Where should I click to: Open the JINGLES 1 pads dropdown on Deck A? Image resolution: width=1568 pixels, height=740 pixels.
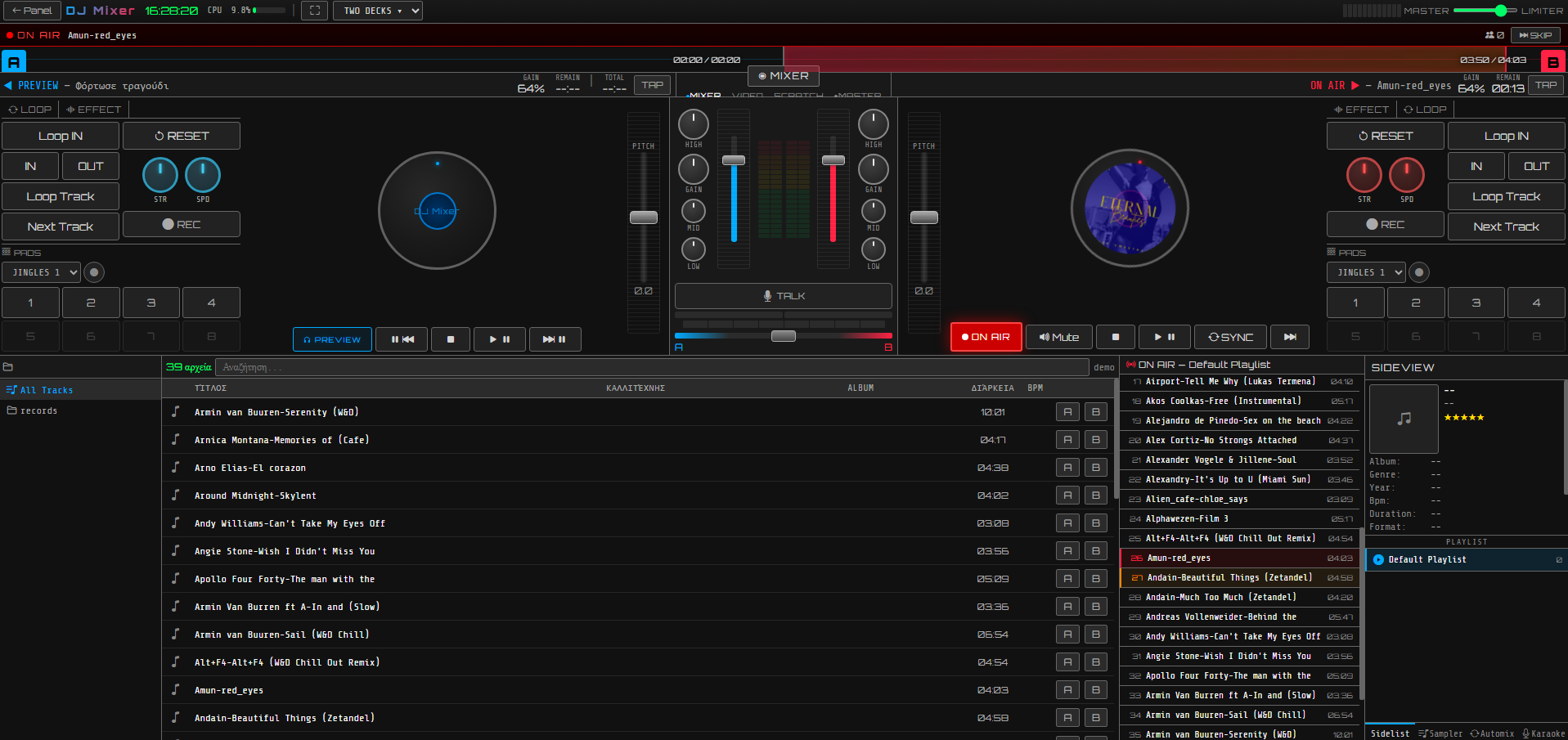(41, 272)
